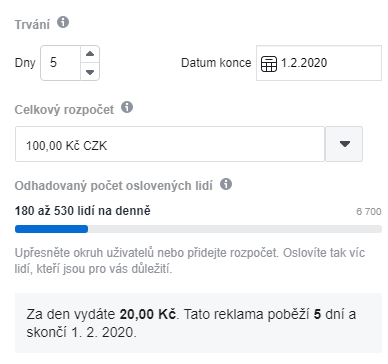Click the daily spend summary box
This screenshot has height=364, width=388.
point(198,323)
